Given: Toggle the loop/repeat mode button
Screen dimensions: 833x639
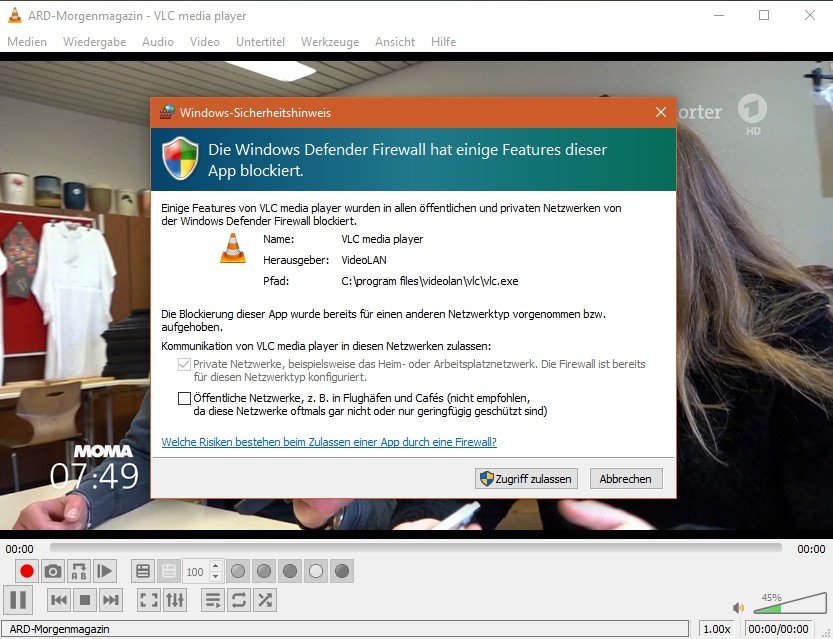Looking at the screenshot, I should pos(239,600).
